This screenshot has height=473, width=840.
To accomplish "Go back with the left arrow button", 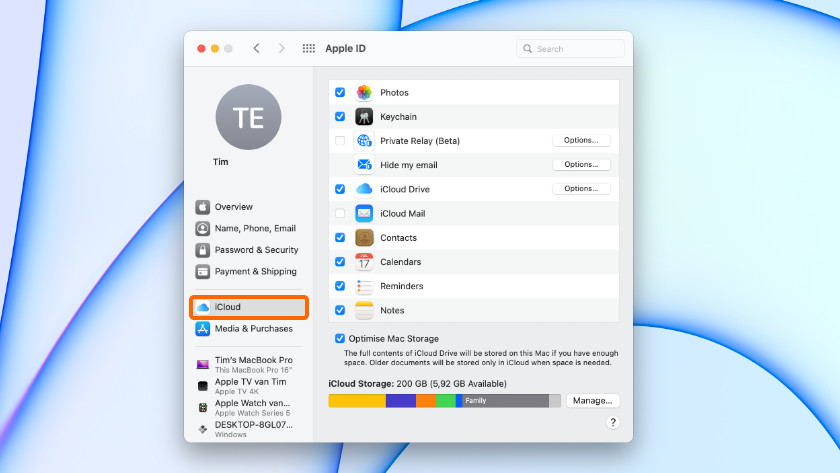I will [257, 48].
